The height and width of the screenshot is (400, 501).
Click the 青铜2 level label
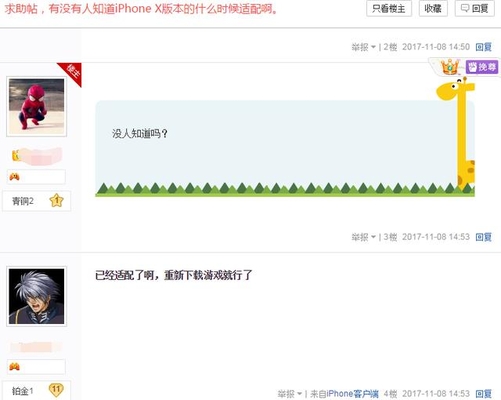pyautogui.click(x=23, y=201)
